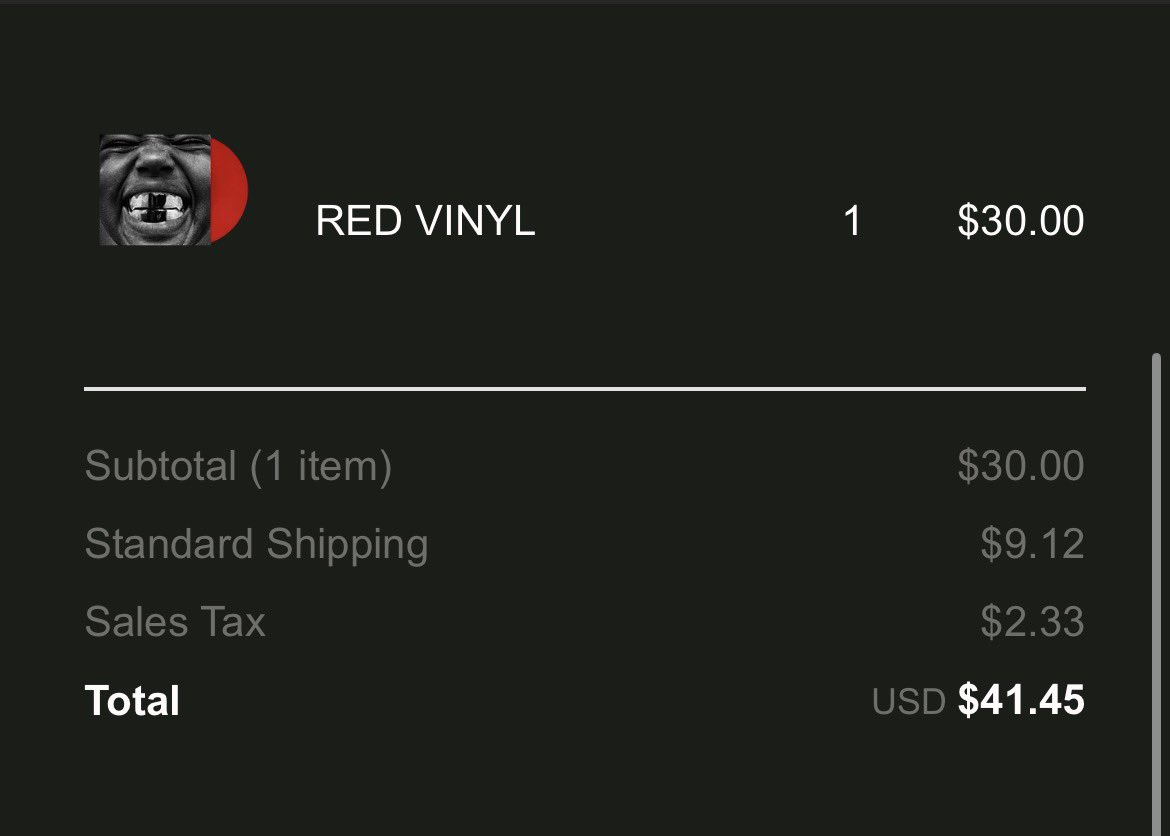
Task: Click the Subtotal (1 item) label
Action: pyautogui.click(x=238, y=467)
